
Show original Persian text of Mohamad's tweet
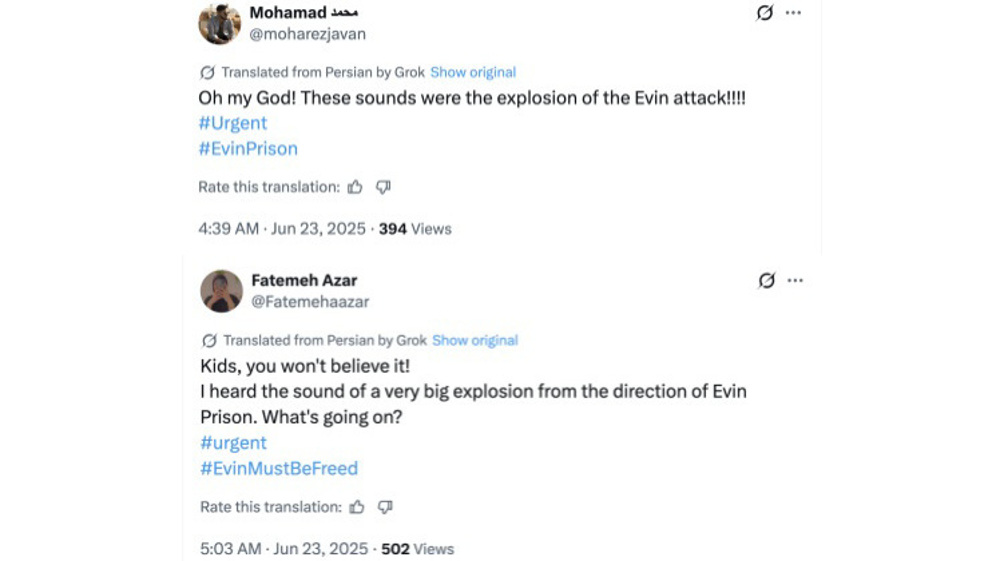(473, 72)
